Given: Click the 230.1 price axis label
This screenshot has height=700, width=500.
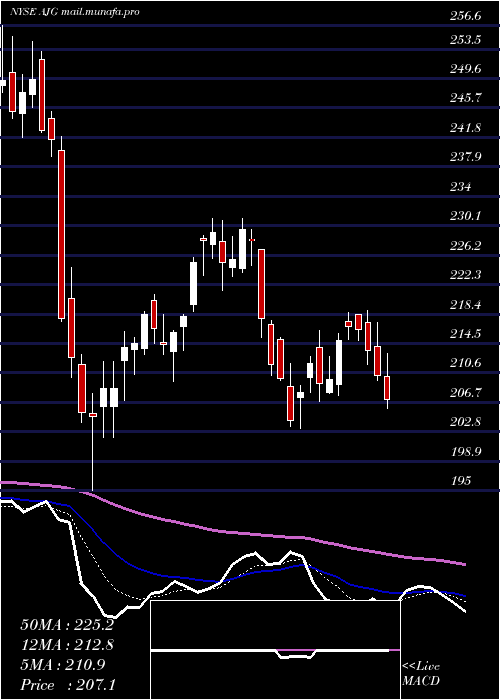Looking at the screenshot, I should click(466, 216).
